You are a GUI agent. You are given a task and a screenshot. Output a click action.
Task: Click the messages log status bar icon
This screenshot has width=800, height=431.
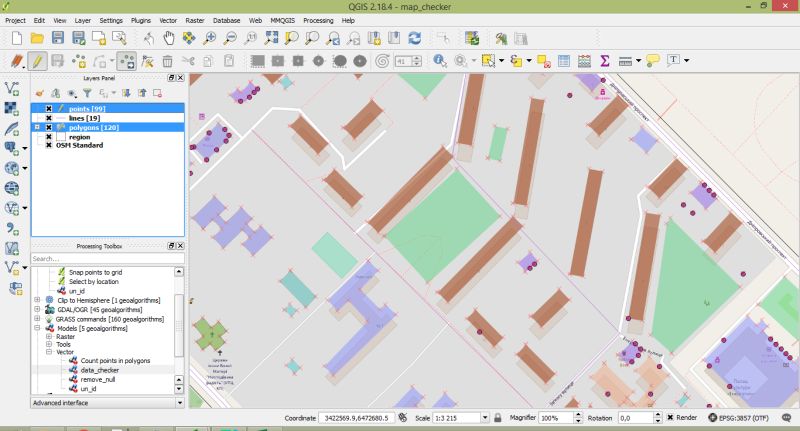tap(787, 418)
